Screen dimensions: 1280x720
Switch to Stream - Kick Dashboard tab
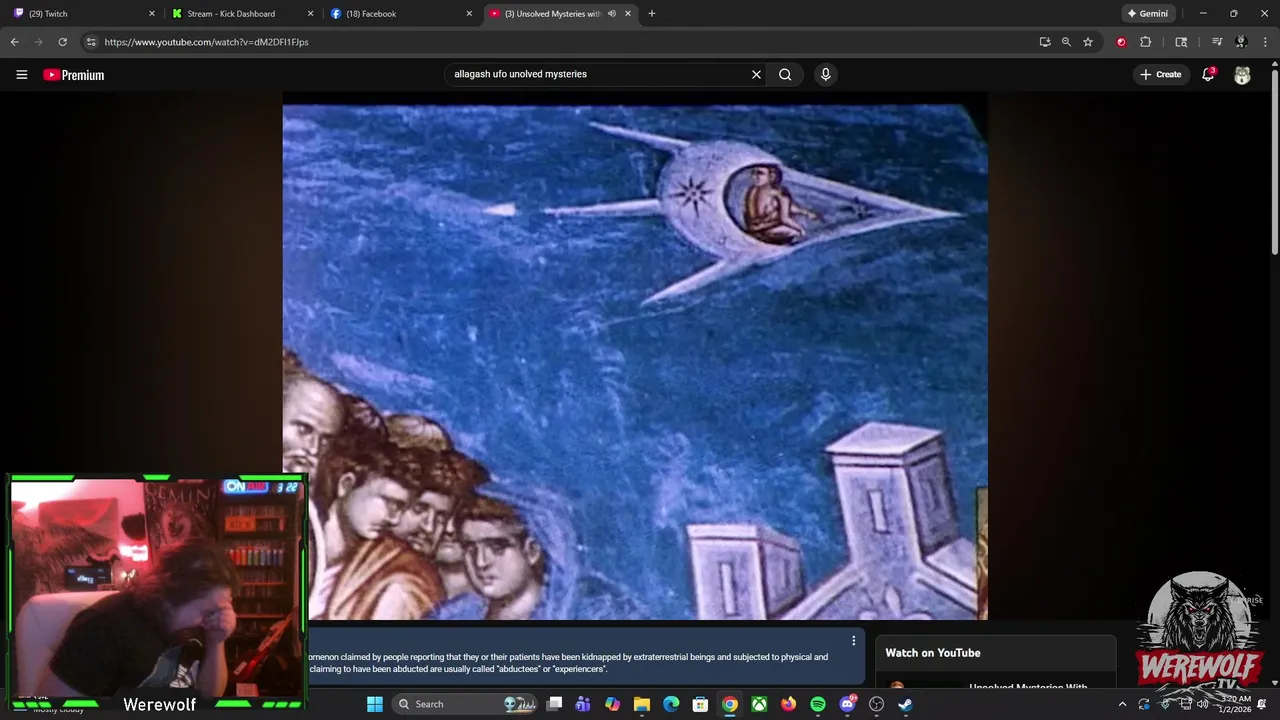pos(243,14)
